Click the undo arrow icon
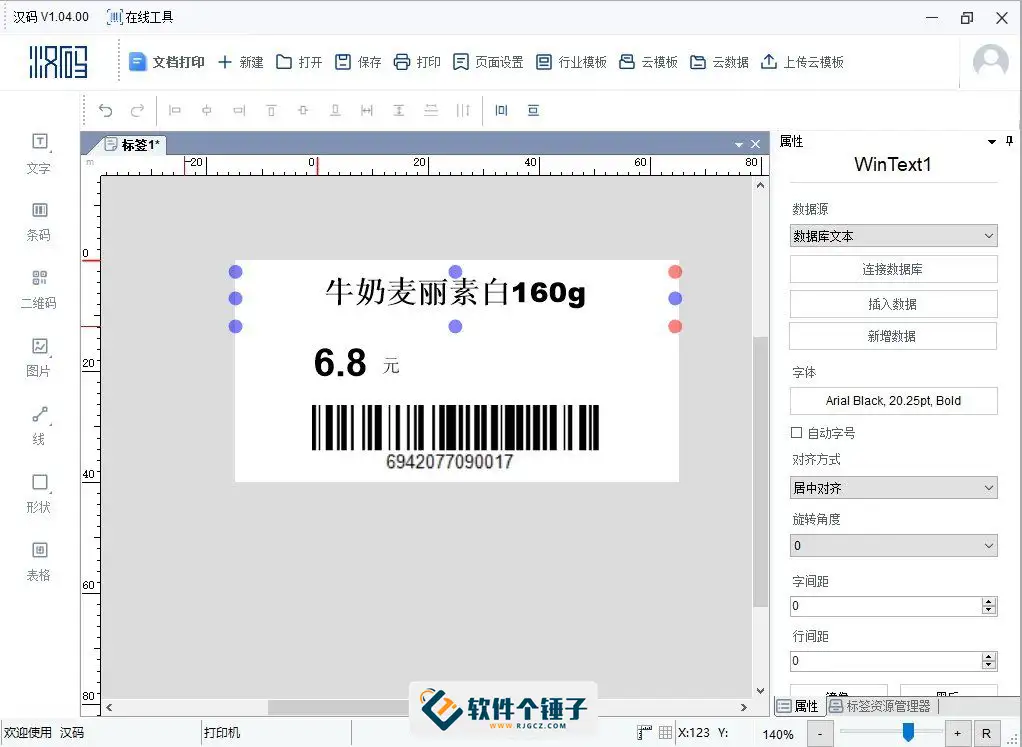This screenshot has width=1022, height=747. [106, 110]
